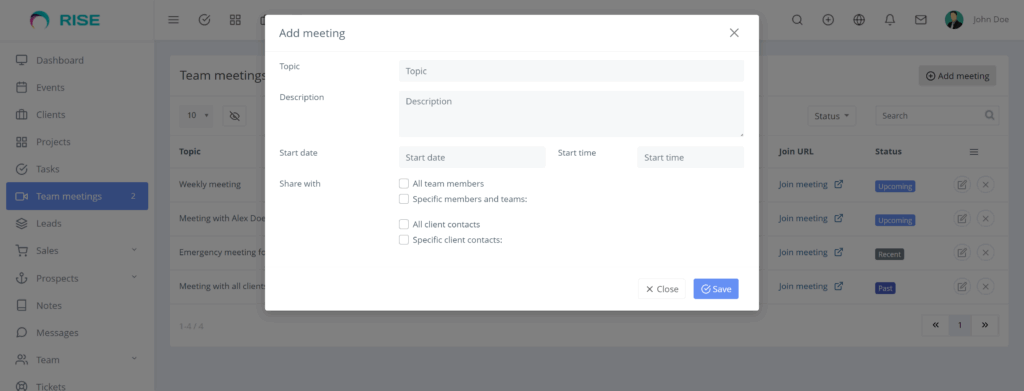
Task: Check All team members checkbox
Action: click(x=404, y=183)
